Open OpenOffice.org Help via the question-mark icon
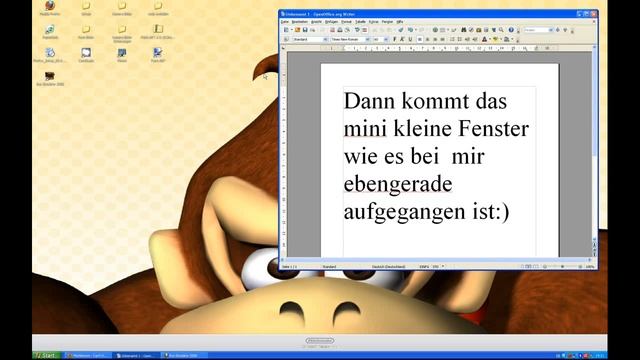640x360 pixels. (511, 30)
